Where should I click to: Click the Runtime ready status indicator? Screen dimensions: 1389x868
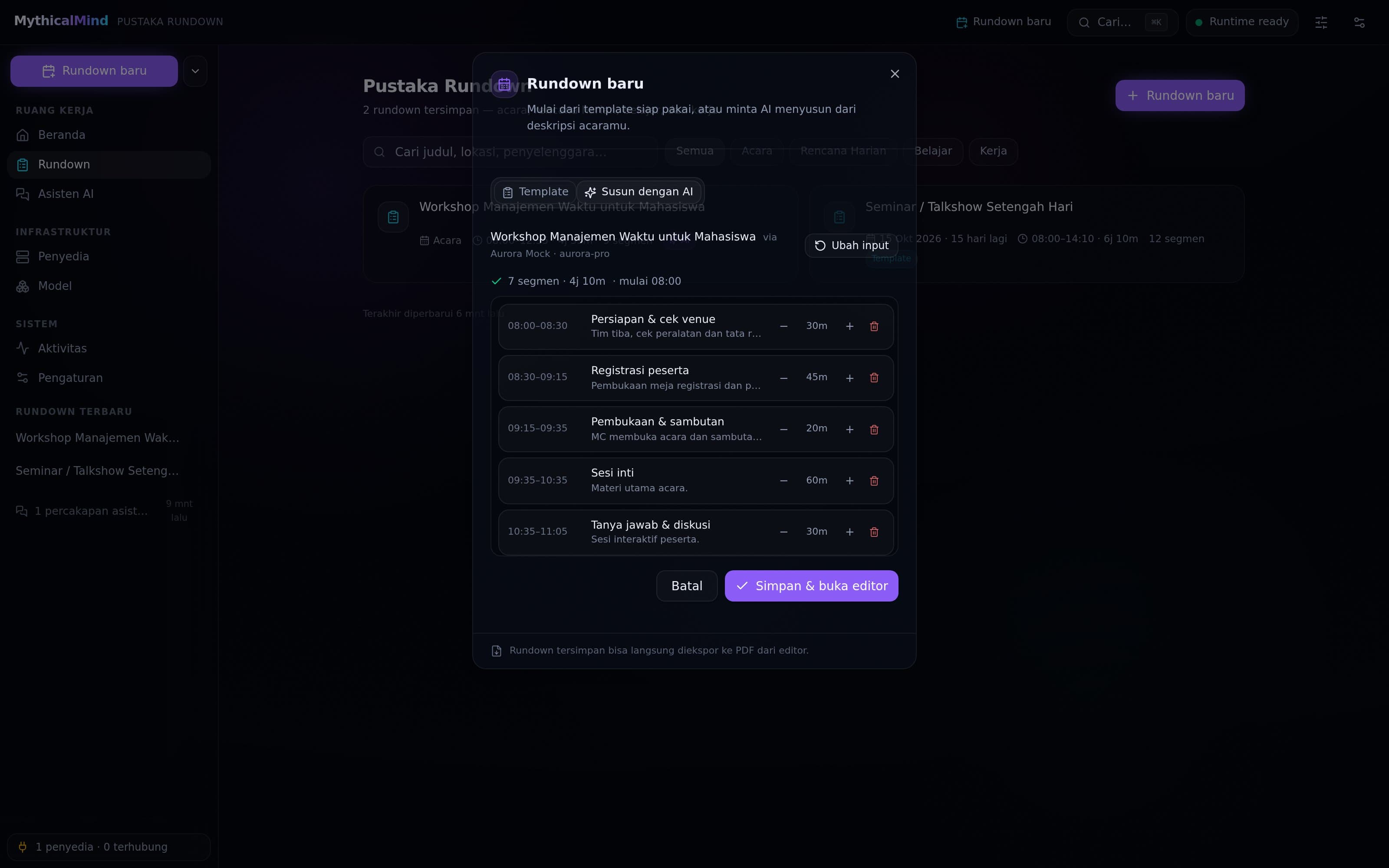click(x=1242, y=23)
